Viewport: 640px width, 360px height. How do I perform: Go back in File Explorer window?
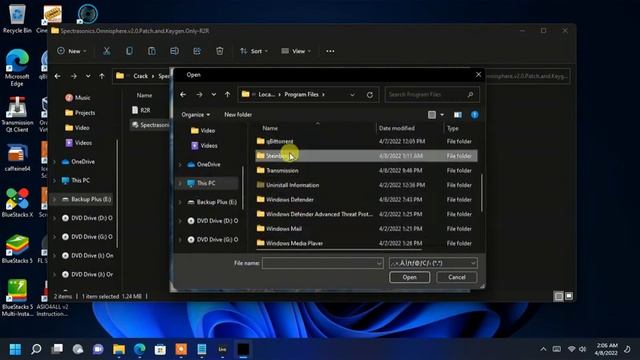coord(58,76)
